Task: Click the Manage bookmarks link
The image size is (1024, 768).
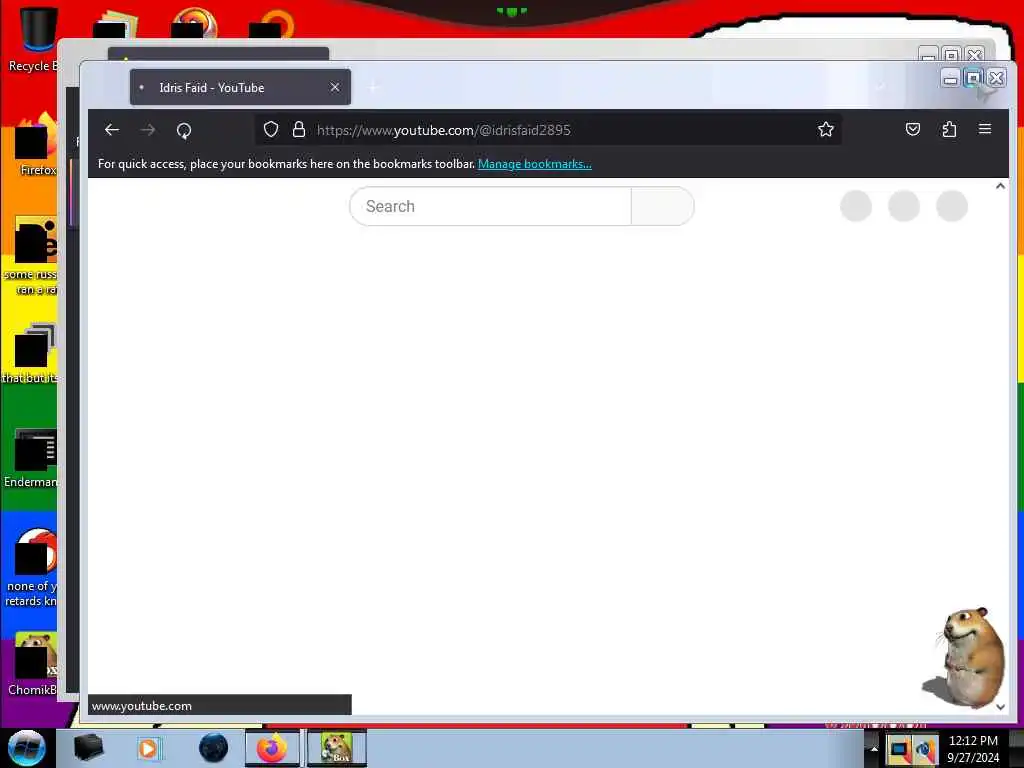Action: [535, 164]
